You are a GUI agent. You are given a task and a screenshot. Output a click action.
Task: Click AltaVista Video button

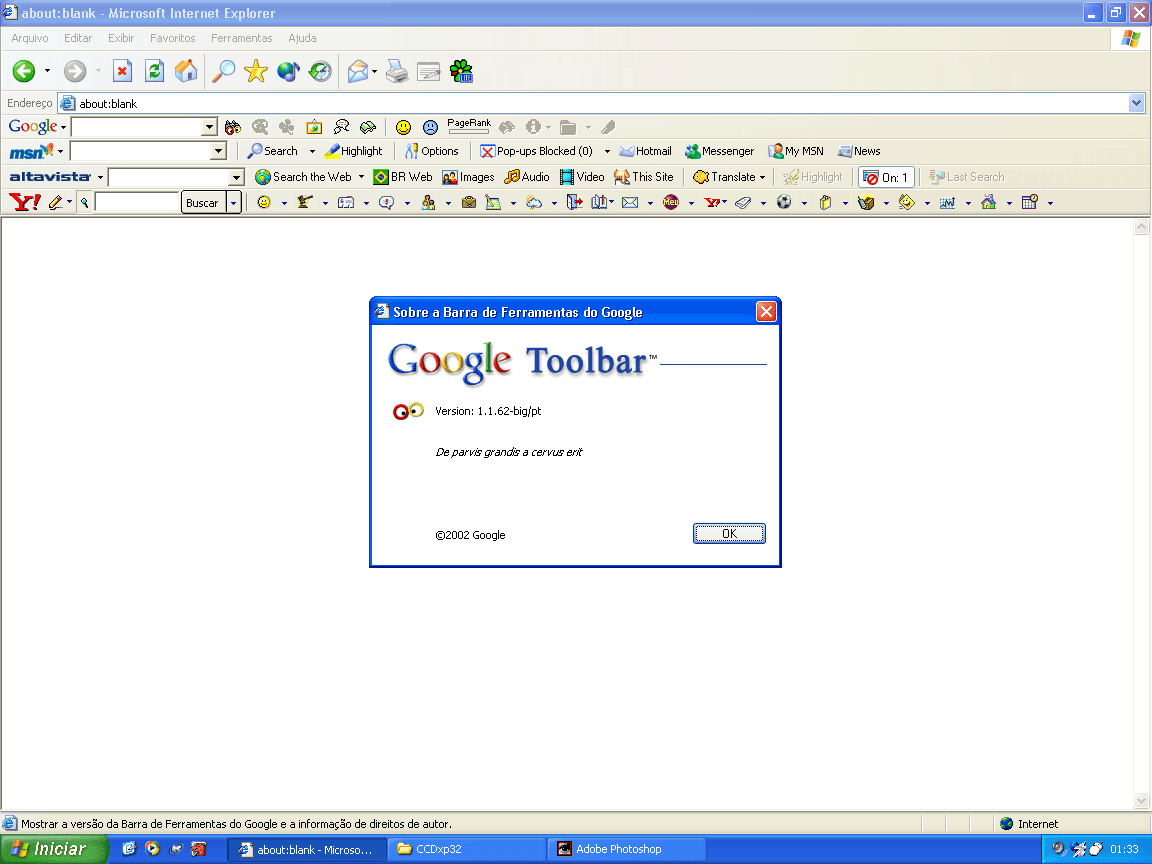582,177
